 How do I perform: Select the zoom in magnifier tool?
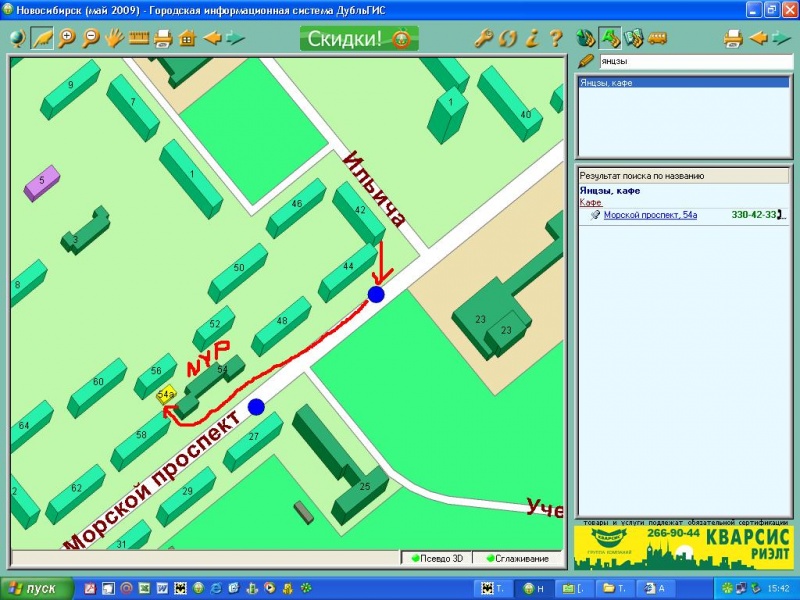(x=67, y=39)
